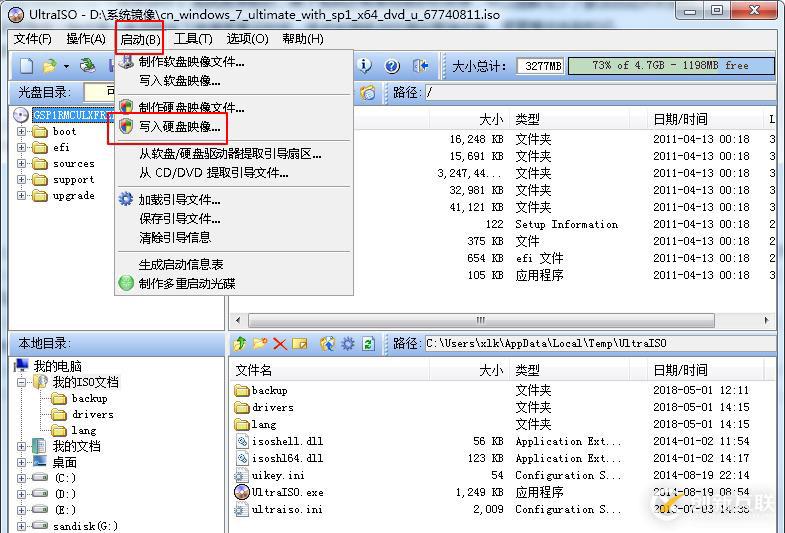Click the rename folder icon in local toolbar
The height and width of the screenshot is (533, 785).
click(x=299, y=343)
